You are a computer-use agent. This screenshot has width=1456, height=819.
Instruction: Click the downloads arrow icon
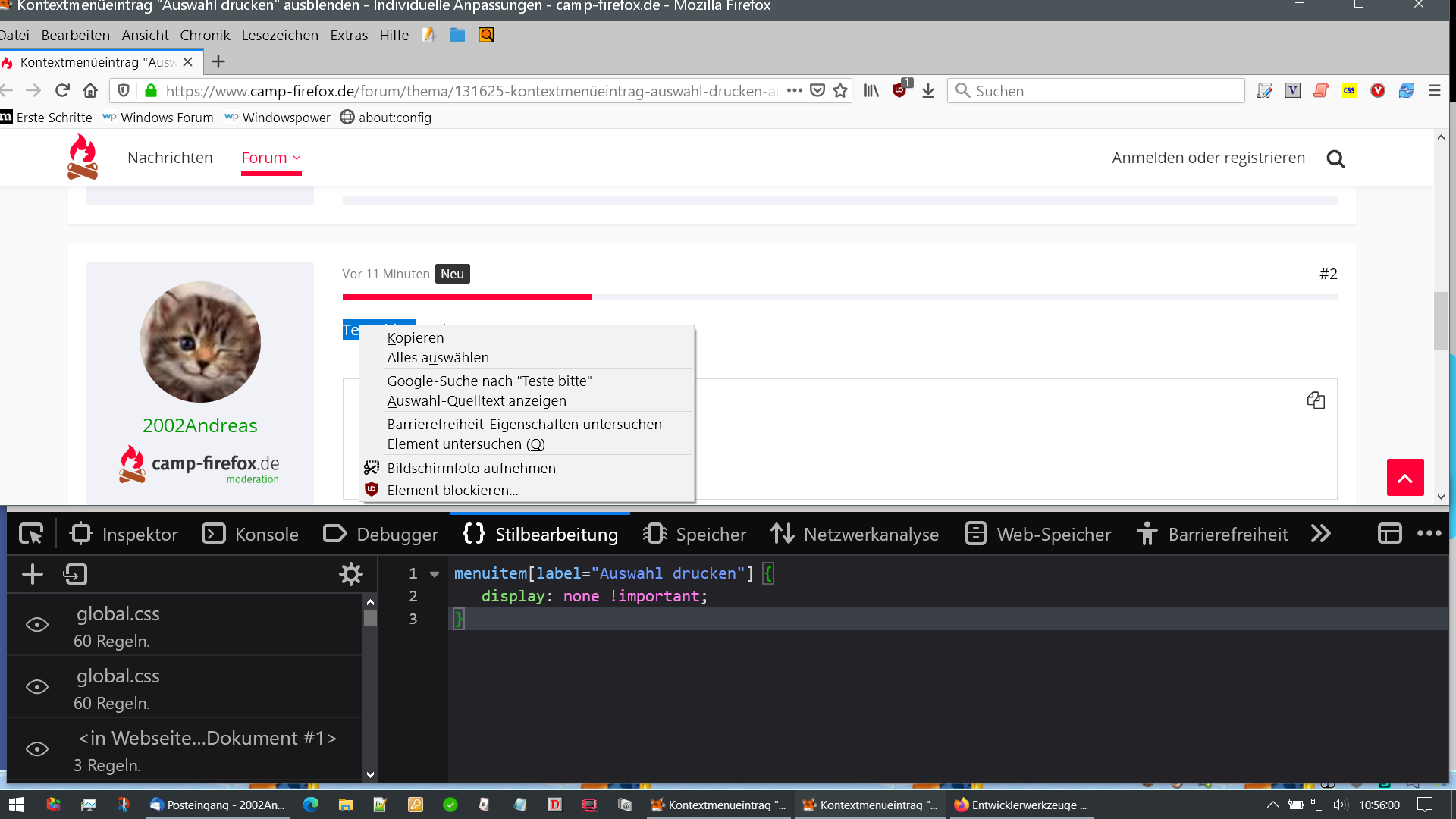click(x=928, y=91)
